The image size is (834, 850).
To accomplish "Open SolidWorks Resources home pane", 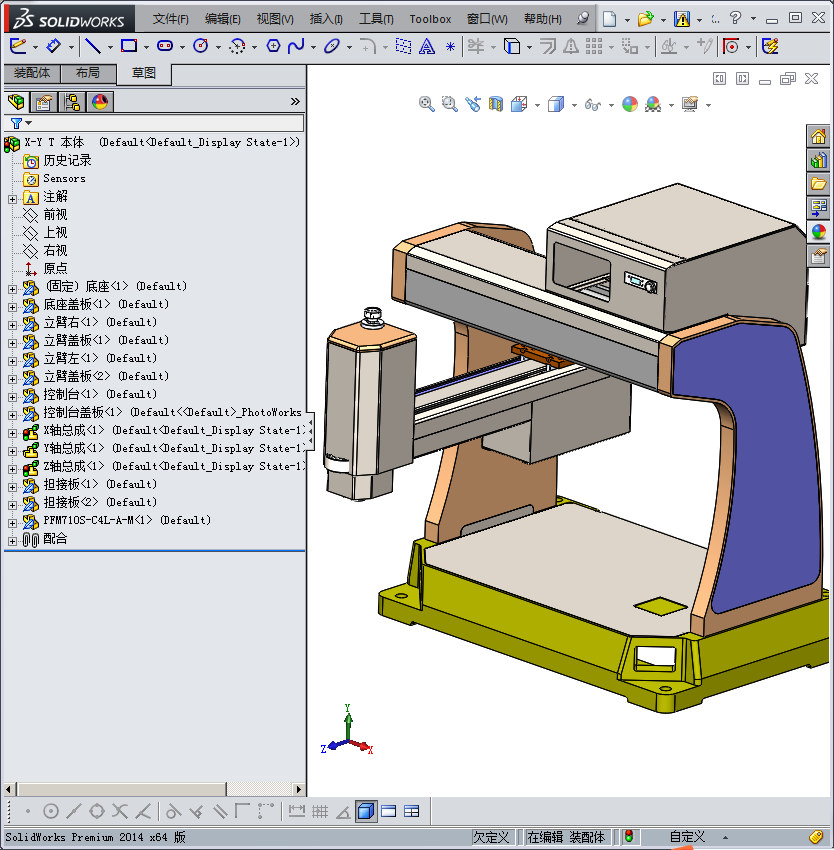I will (x=819, y=137).
